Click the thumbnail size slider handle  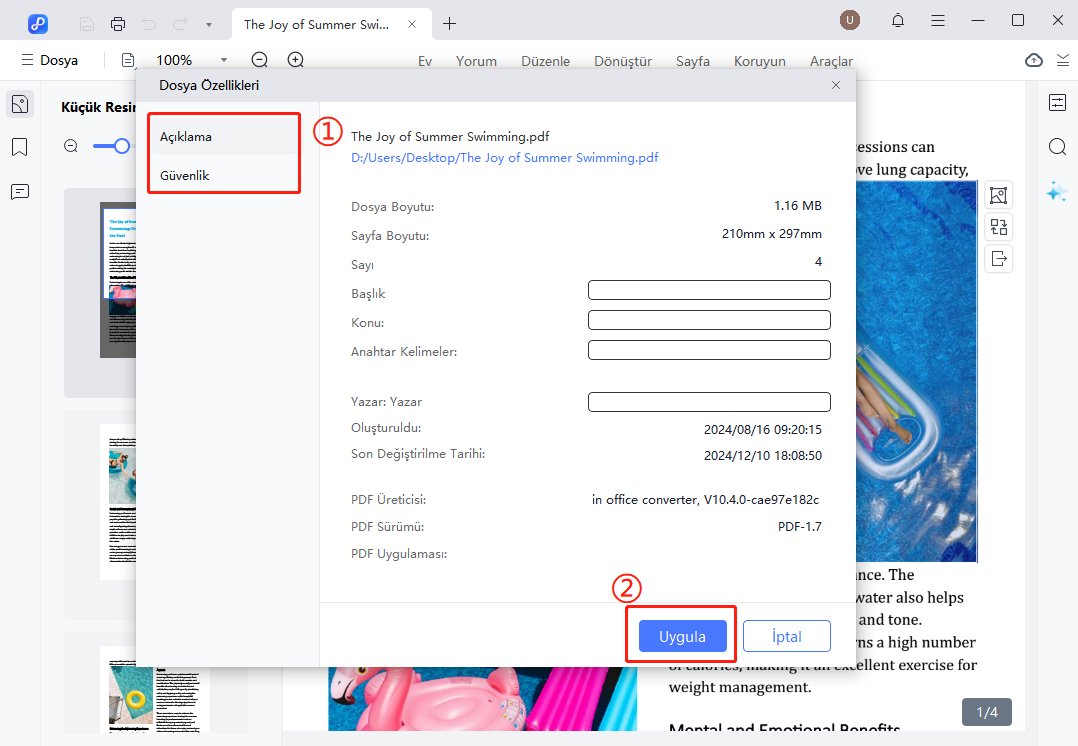click(x=122, y=146)
